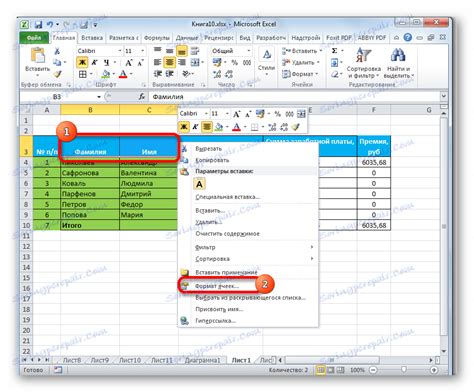Open the Файл tab
Viewport: 474px width, 392px height.
[34, 38]
